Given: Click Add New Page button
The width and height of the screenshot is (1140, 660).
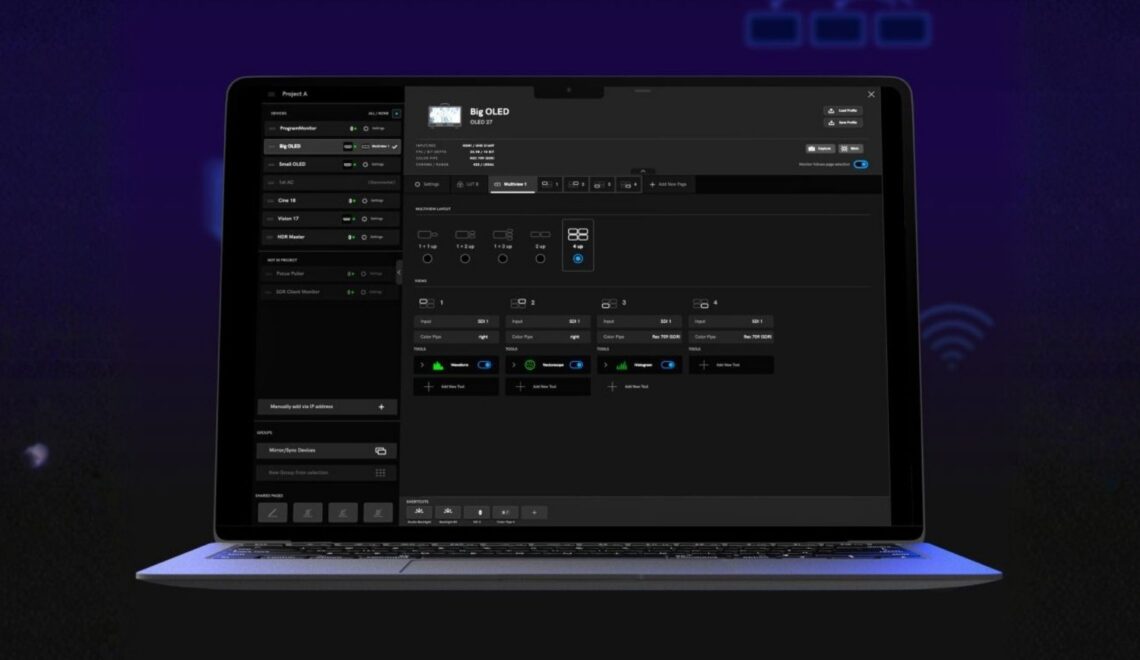Looking at the screenshot, I should pos(668,185).
